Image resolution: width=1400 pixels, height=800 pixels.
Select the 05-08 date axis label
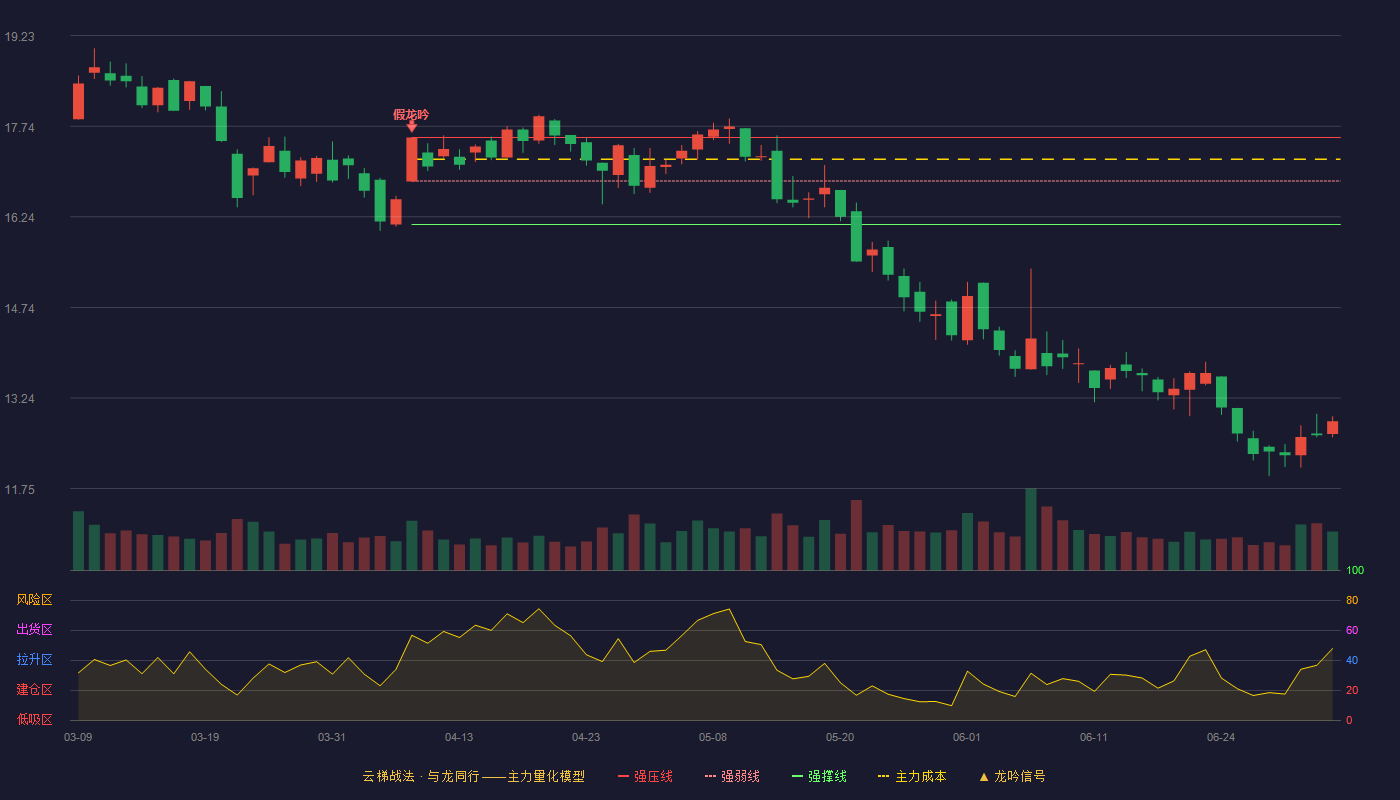click(x=713, y=737)
